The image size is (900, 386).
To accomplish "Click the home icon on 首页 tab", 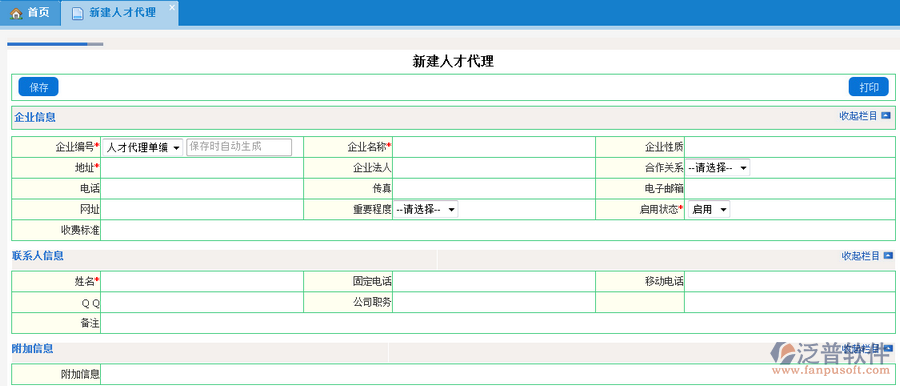I will [16, 13].
